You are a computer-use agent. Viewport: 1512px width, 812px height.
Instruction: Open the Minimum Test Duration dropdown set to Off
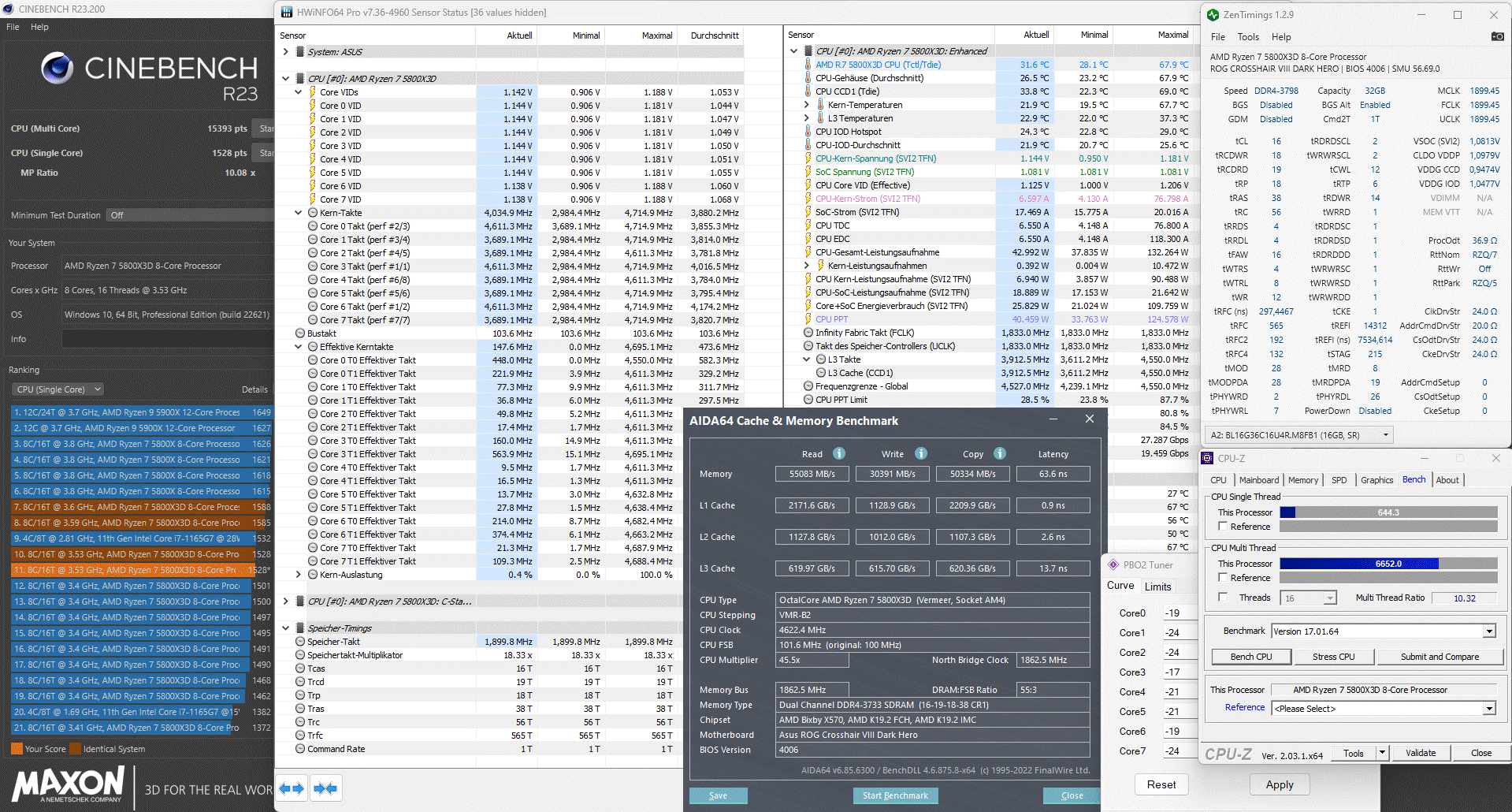tap(189, 215)
